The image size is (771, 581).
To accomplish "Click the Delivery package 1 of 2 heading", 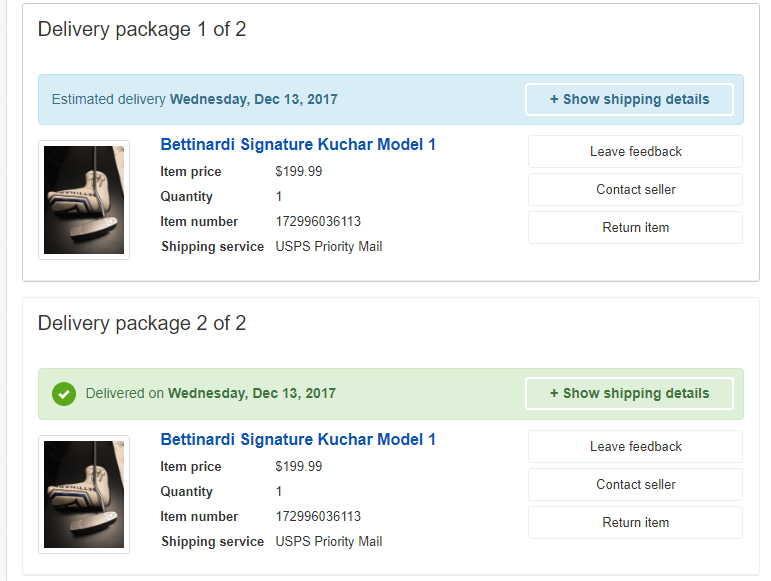I will [142, 29].
